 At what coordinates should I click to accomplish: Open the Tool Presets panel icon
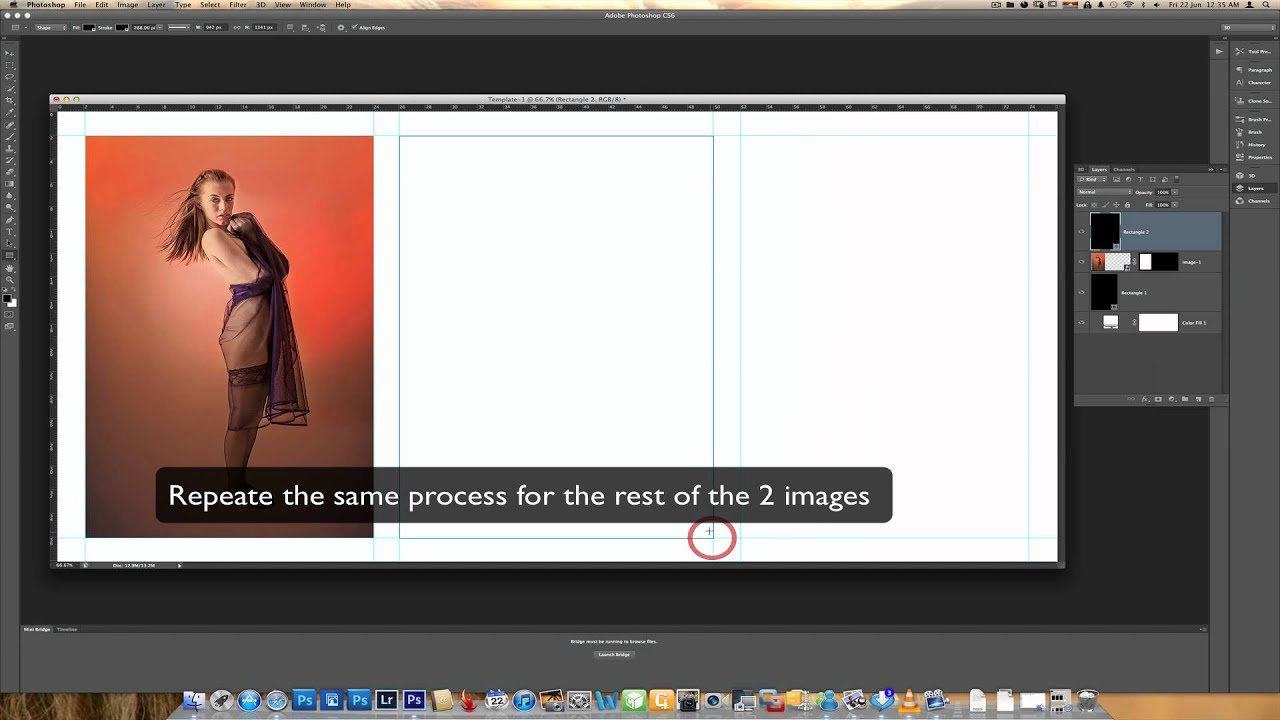click(x=1240, y=51)
